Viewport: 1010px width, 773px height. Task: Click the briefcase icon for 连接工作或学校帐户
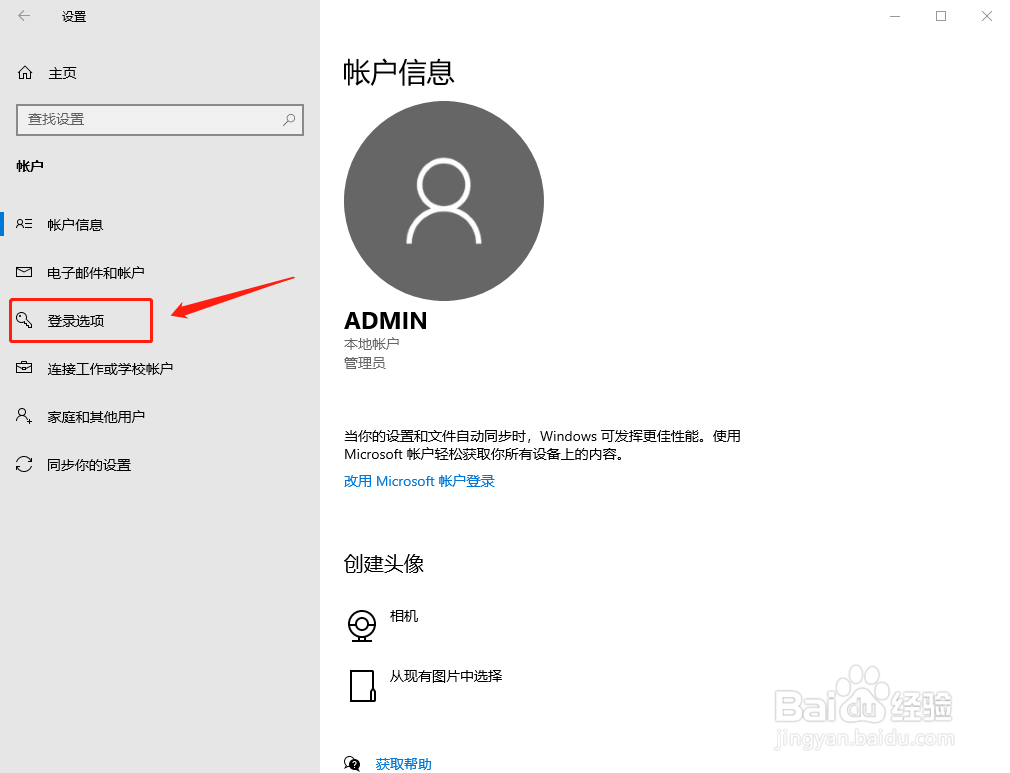(x=25, y=368)
